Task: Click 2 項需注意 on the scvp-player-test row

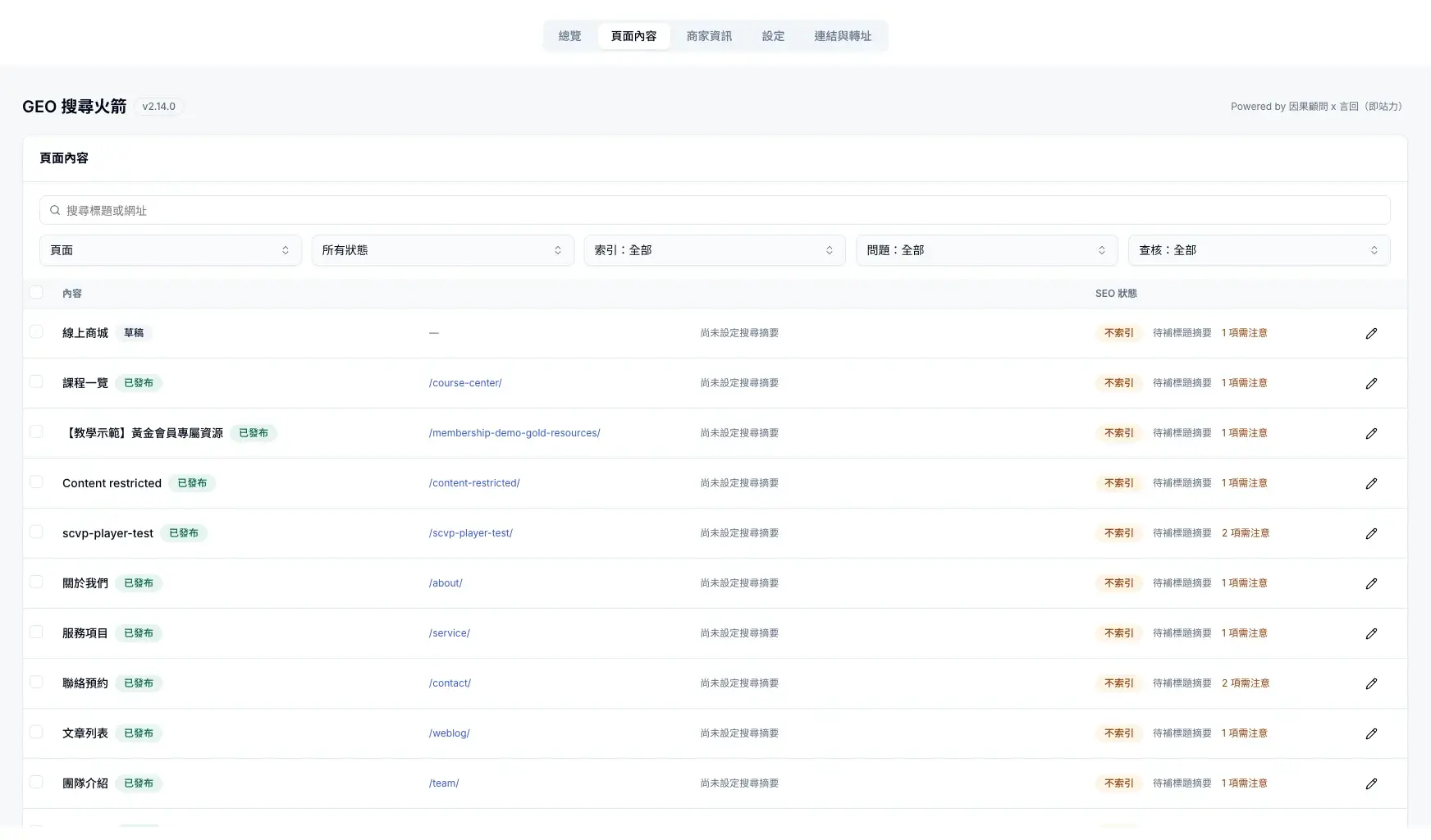Action: [1246, 533]
